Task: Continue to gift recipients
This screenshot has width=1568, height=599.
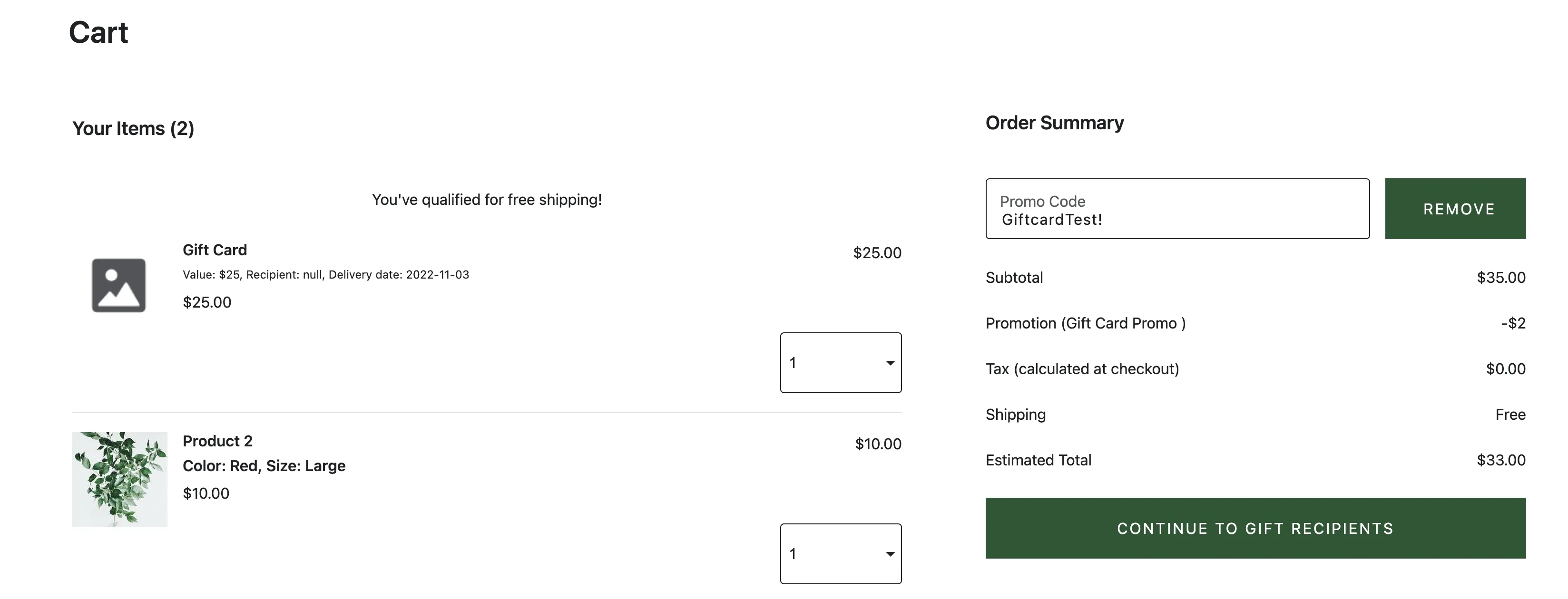Action: tap(1255, 528)
